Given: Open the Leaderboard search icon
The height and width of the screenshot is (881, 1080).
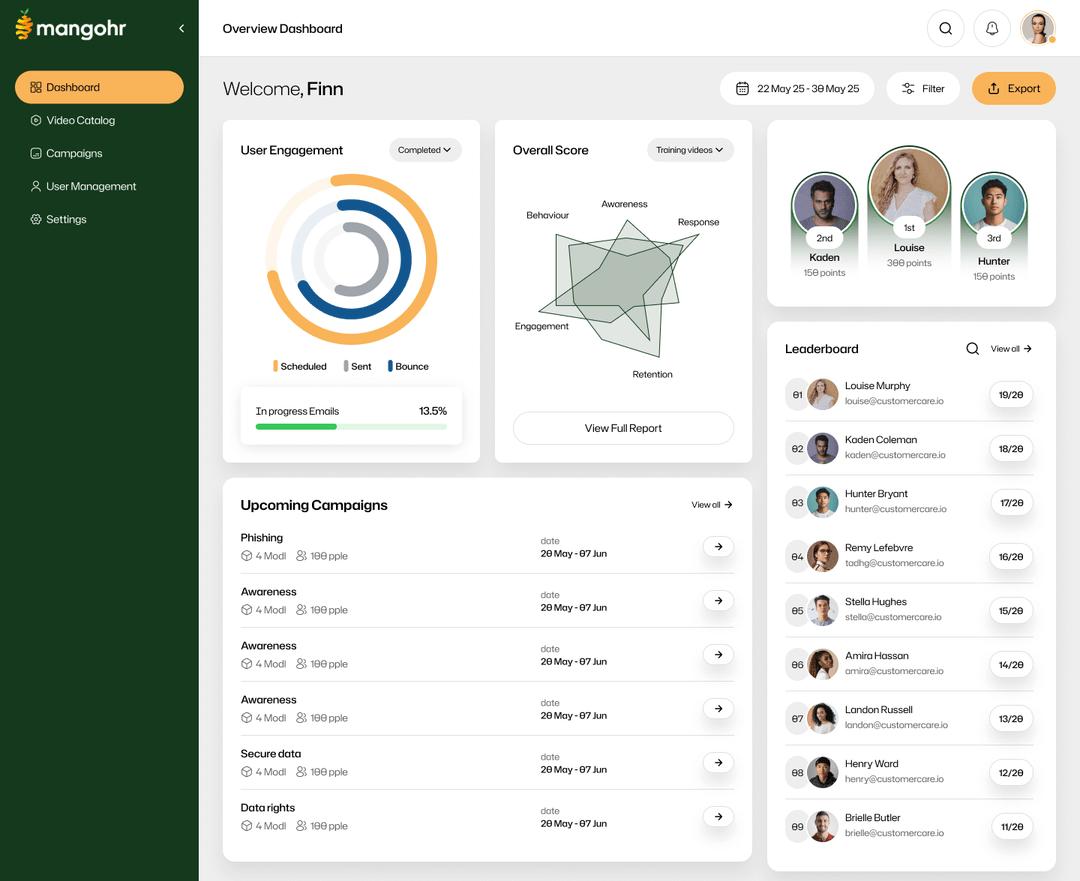Looking at the screenshot, I should pos(972,348).
